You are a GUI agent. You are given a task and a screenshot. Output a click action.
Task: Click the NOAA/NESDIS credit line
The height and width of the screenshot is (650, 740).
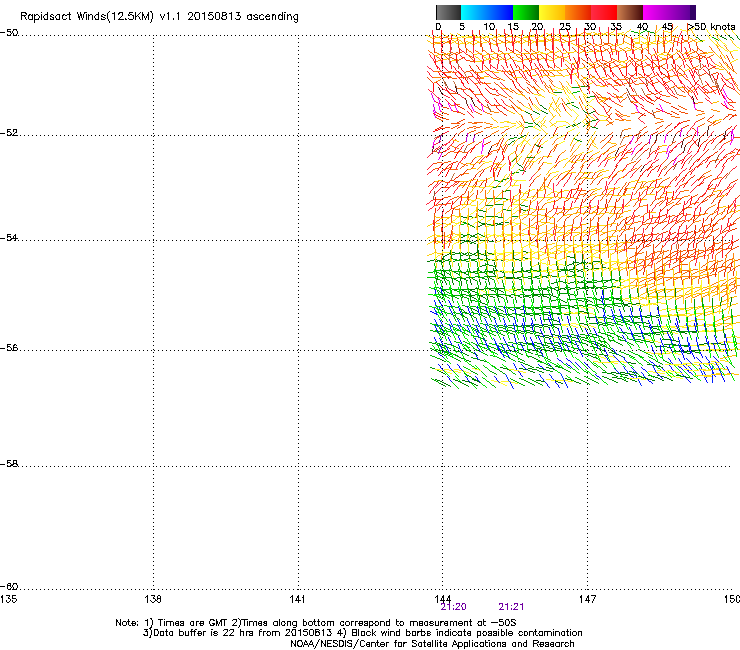click(x=432, y=644)
